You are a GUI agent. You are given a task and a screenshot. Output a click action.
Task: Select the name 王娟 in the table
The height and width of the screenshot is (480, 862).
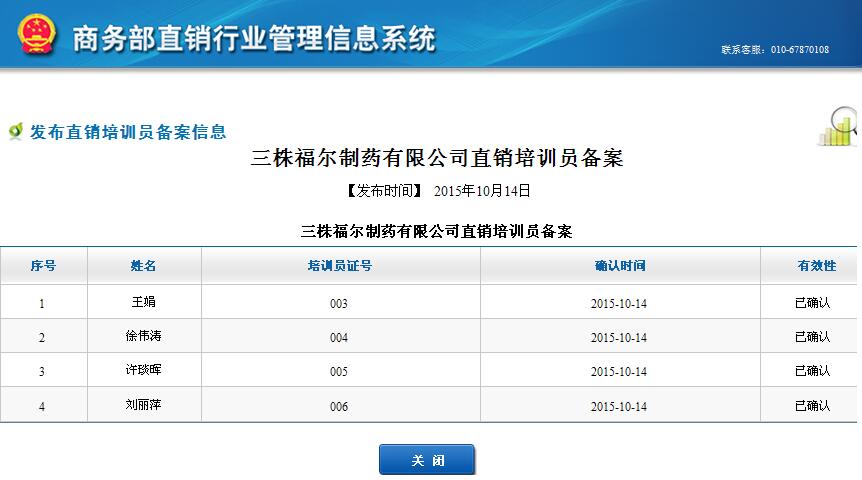(x=144, y=301)
